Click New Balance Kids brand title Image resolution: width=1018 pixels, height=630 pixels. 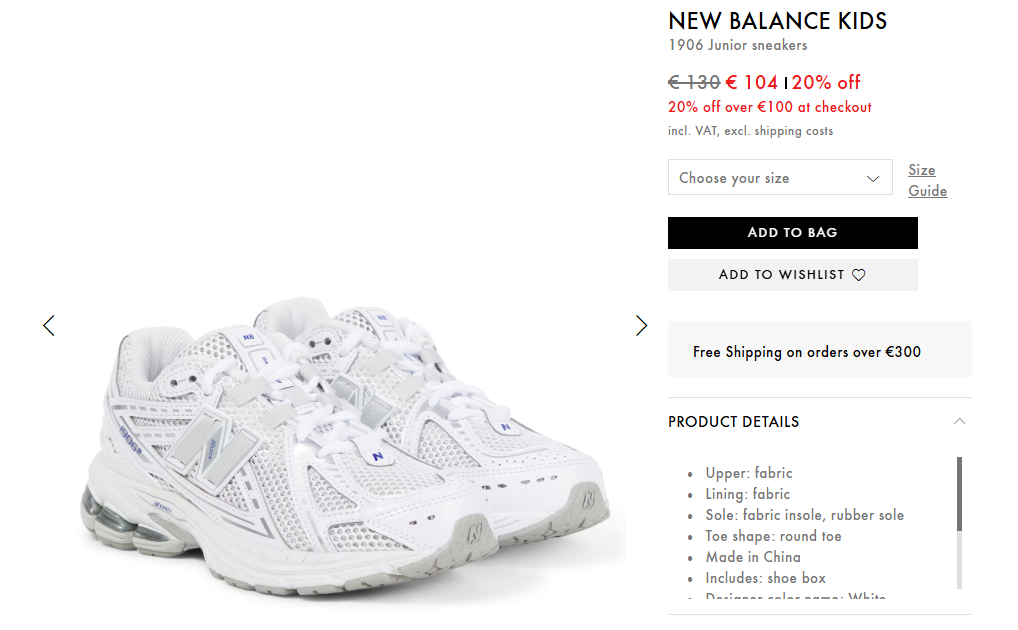tap(777, 21)
